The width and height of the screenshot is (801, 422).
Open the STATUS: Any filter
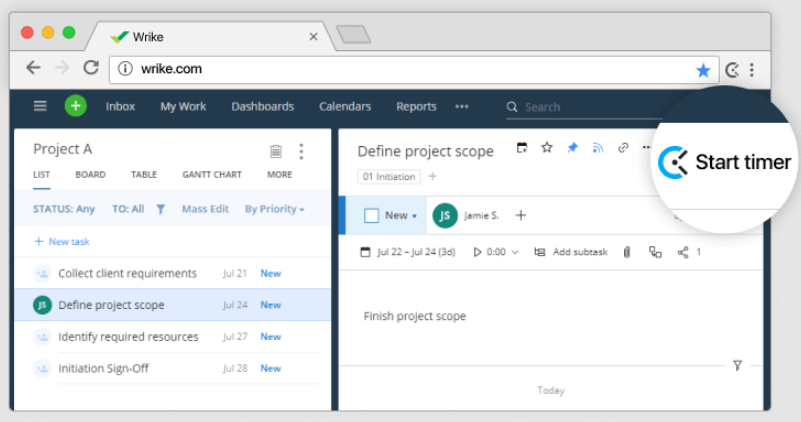click(64, 209)
